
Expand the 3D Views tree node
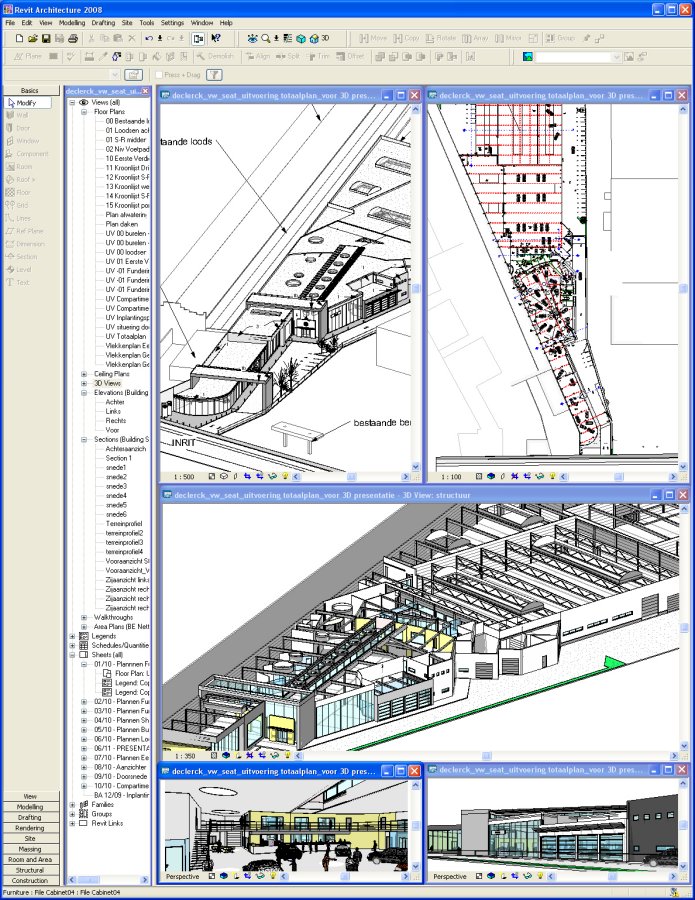(84, 383)
